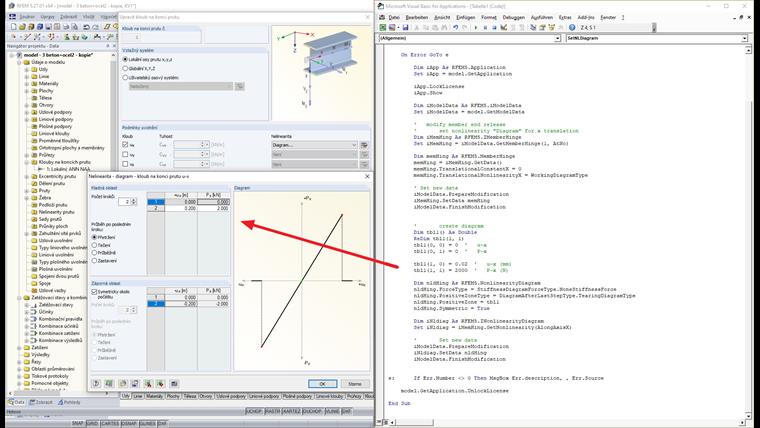Toggle the GRID status bar button
The image size is (760, 428).
click(x=92, y=423)
